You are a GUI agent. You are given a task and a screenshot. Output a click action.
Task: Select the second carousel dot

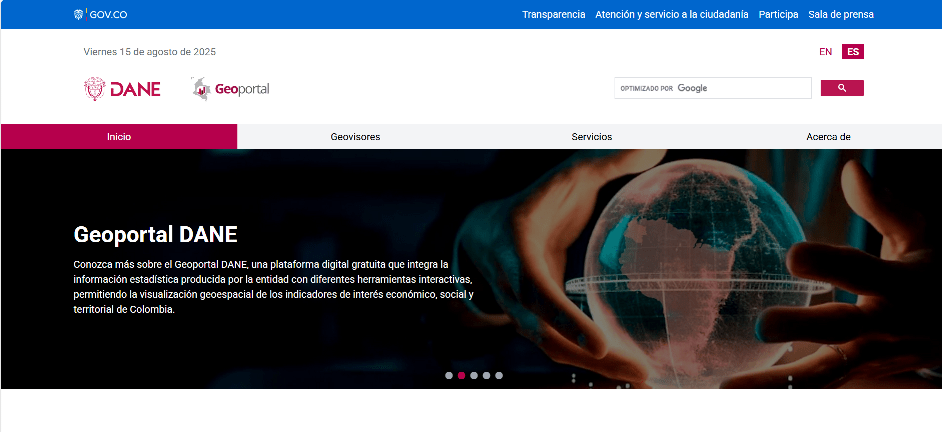point(461,376)
